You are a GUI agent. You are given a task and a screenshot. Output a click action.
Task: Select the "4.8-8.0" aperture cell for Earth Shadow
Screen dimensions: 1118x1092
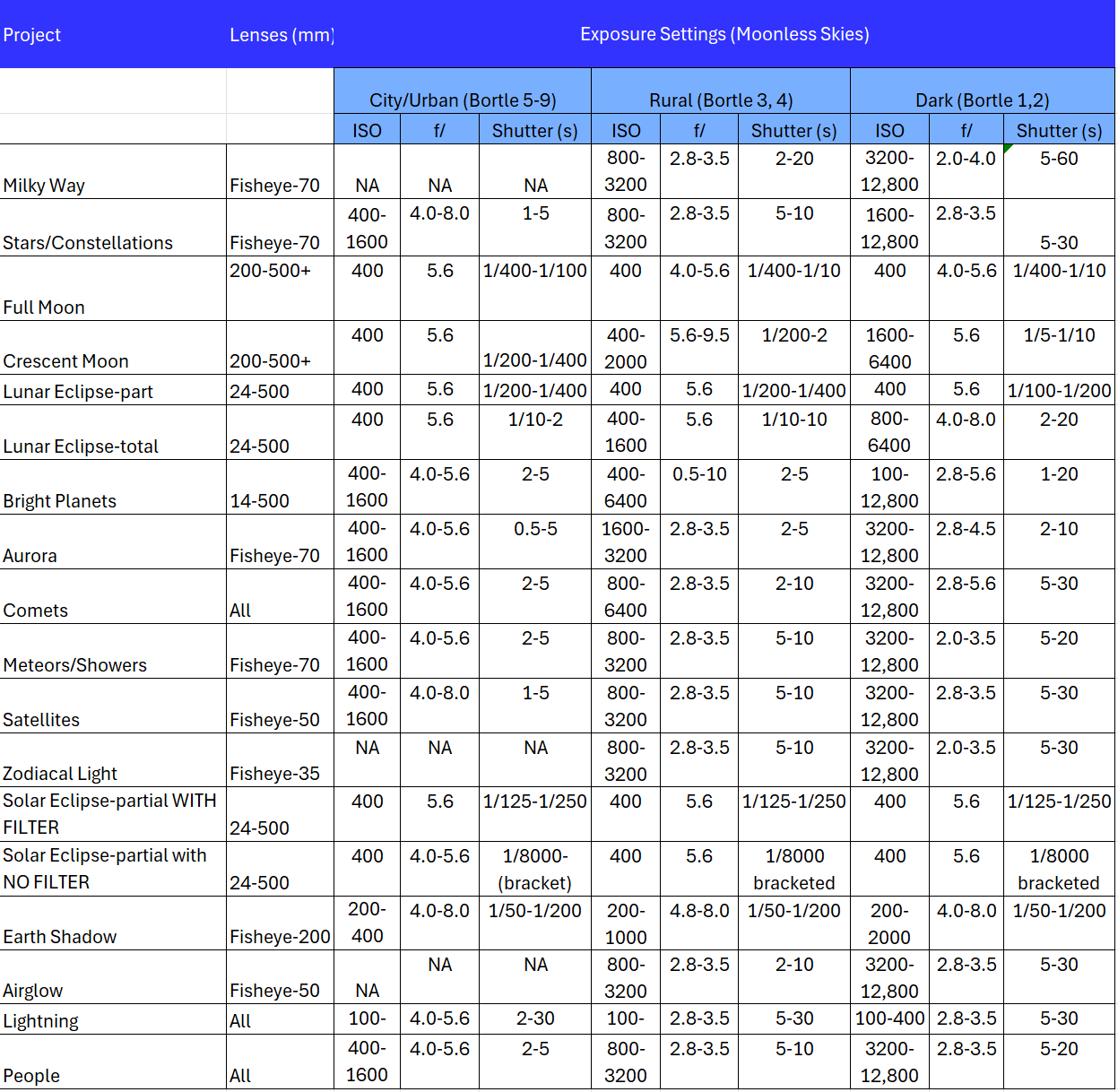pos(699,911)
